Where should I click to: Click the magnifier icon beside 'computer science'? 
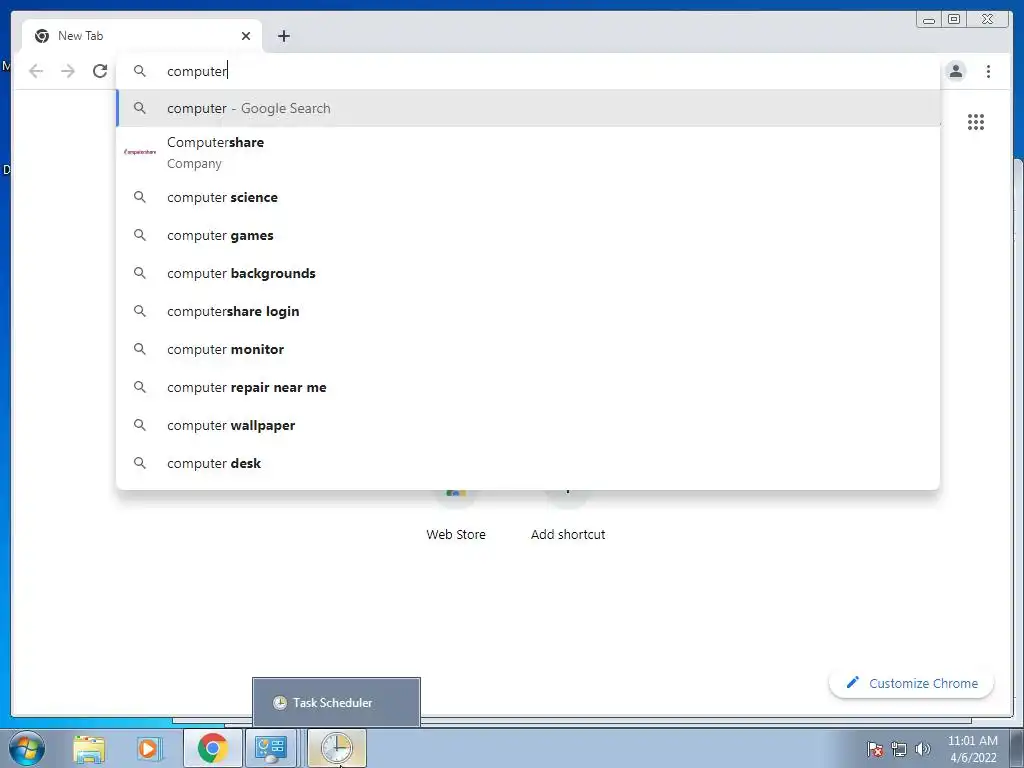(x=140, y=197)
